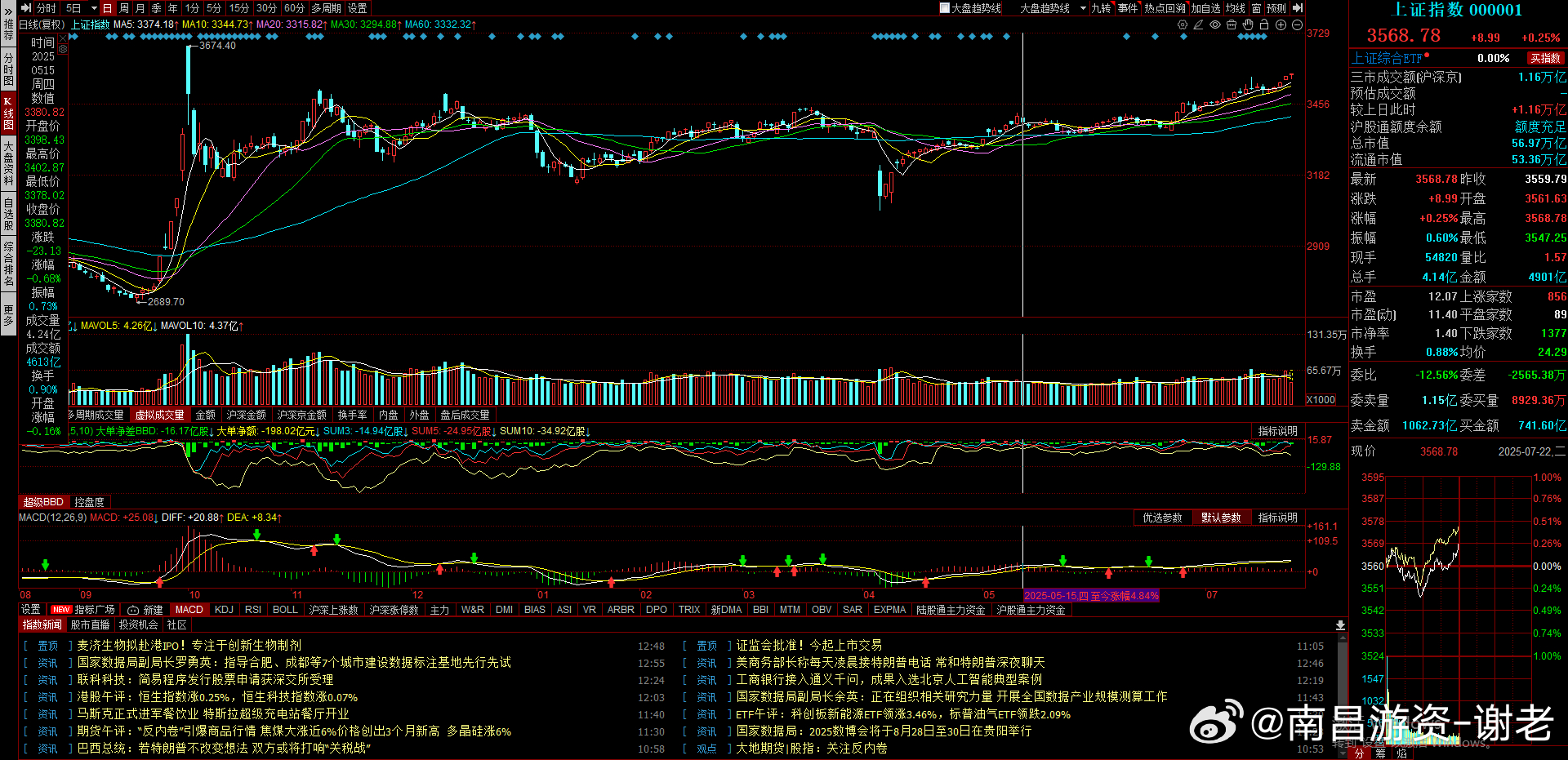Open the 大盘趋势线 dropdown
Image resolution: width=1568 pixels, height=760 pixels.
1083,8
